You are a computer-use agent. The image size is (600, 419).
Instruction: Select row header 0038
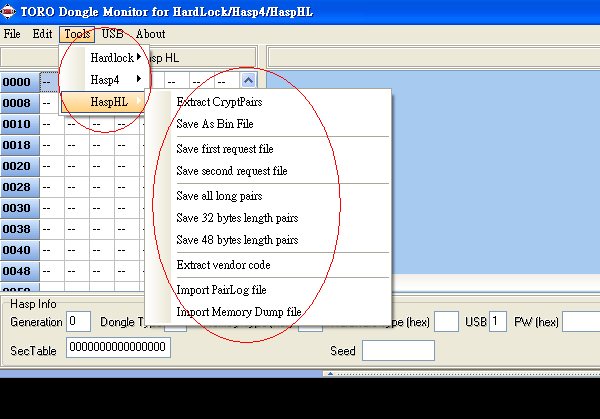click(20, 229)
